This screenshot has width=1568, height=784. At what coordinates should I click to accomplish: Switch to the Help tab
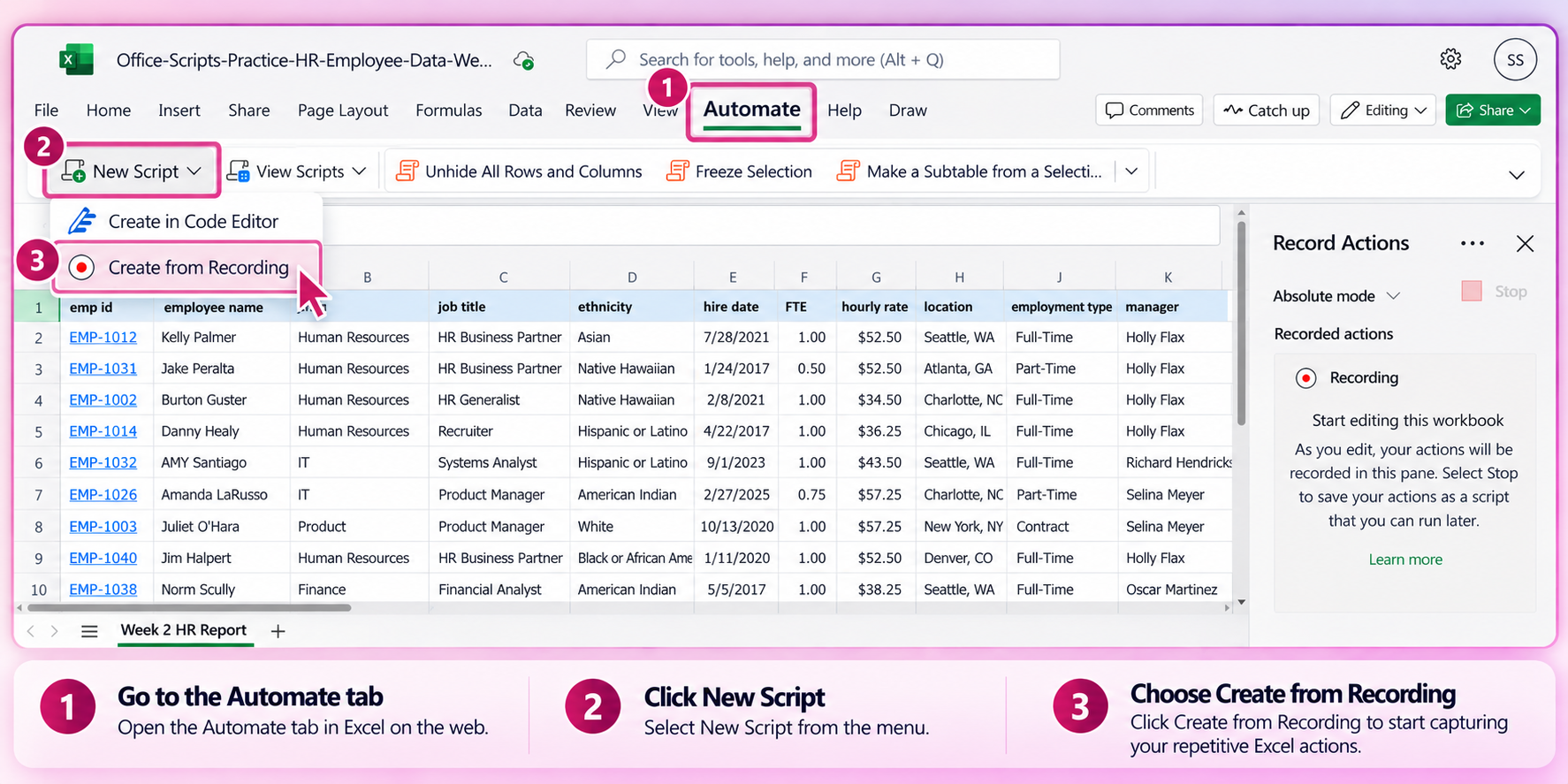pyautogui.click(x=844, y=110)
